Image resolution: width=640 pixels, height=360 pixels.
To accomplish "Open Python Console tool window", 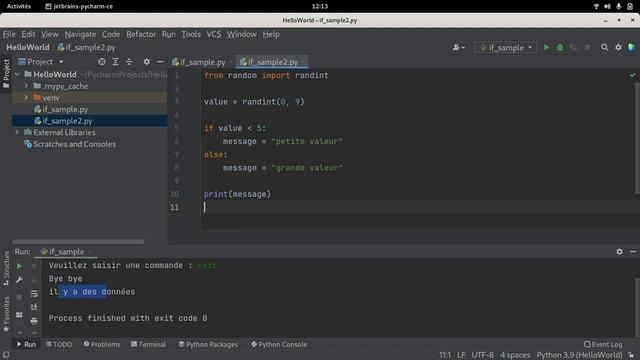I will (279, 344).
